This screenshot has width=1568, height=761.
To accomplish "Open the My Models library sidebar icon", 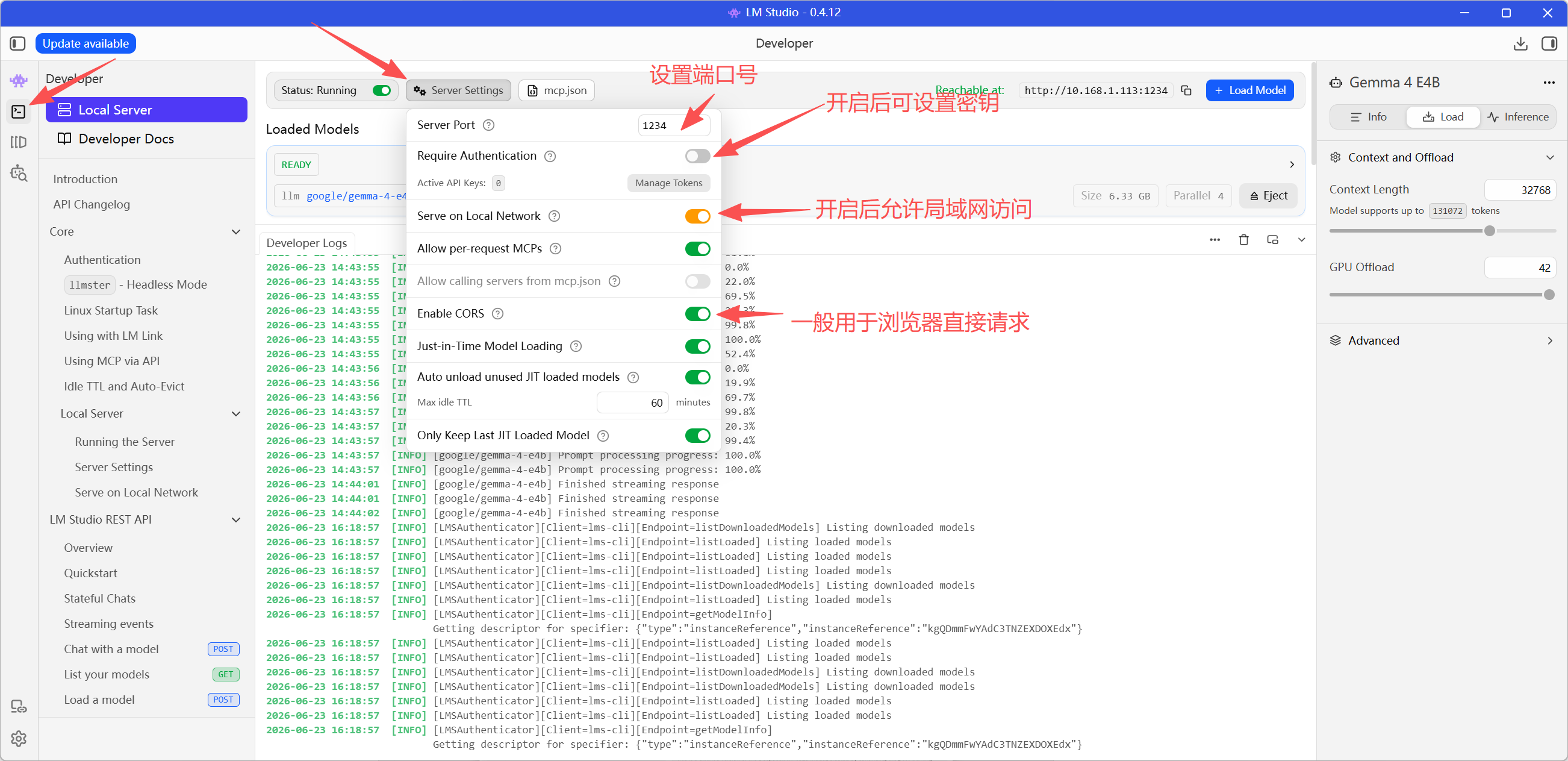I will [x=18, y=142].
